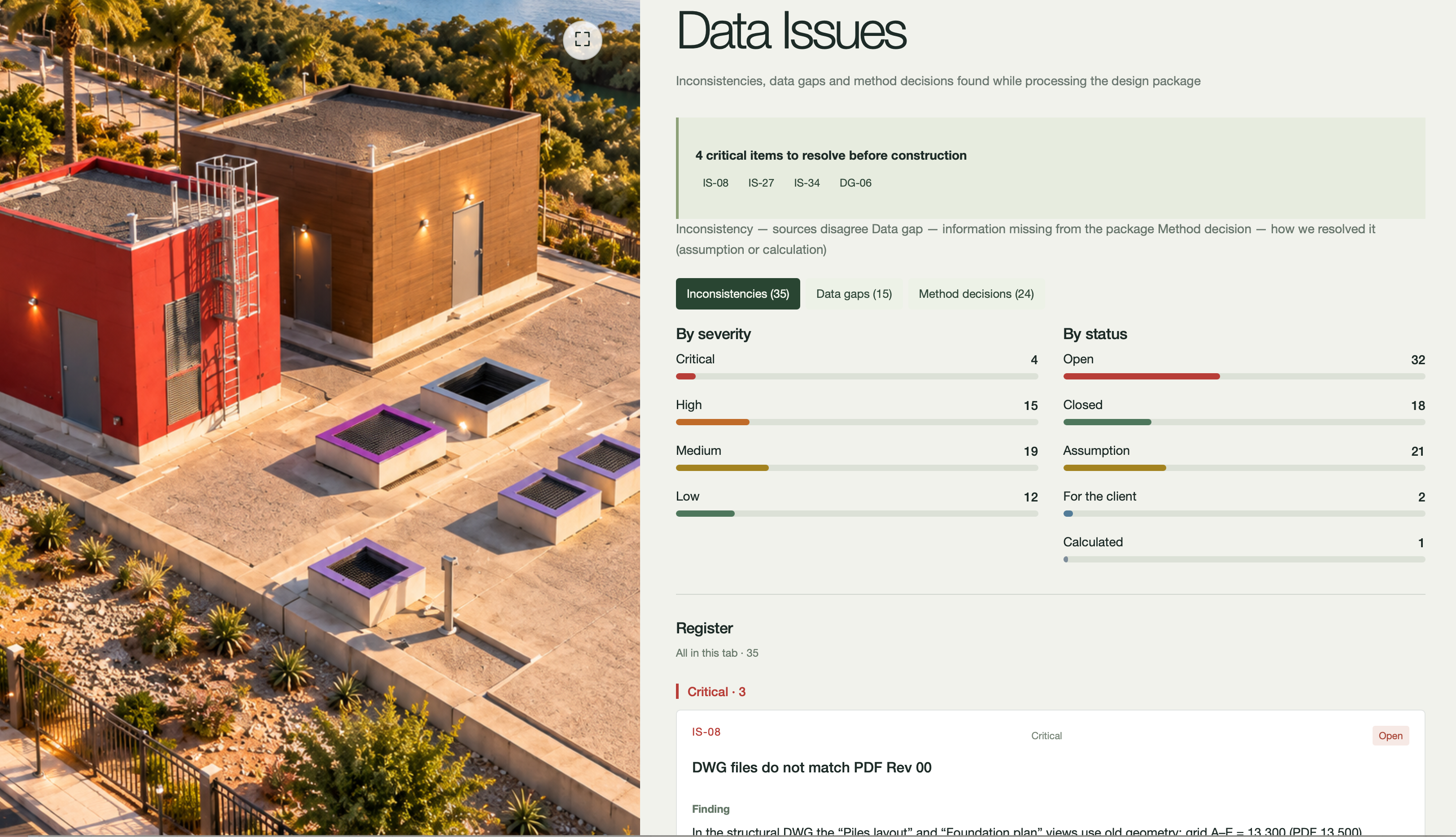Filter by For the client status

pos(1244,503)
